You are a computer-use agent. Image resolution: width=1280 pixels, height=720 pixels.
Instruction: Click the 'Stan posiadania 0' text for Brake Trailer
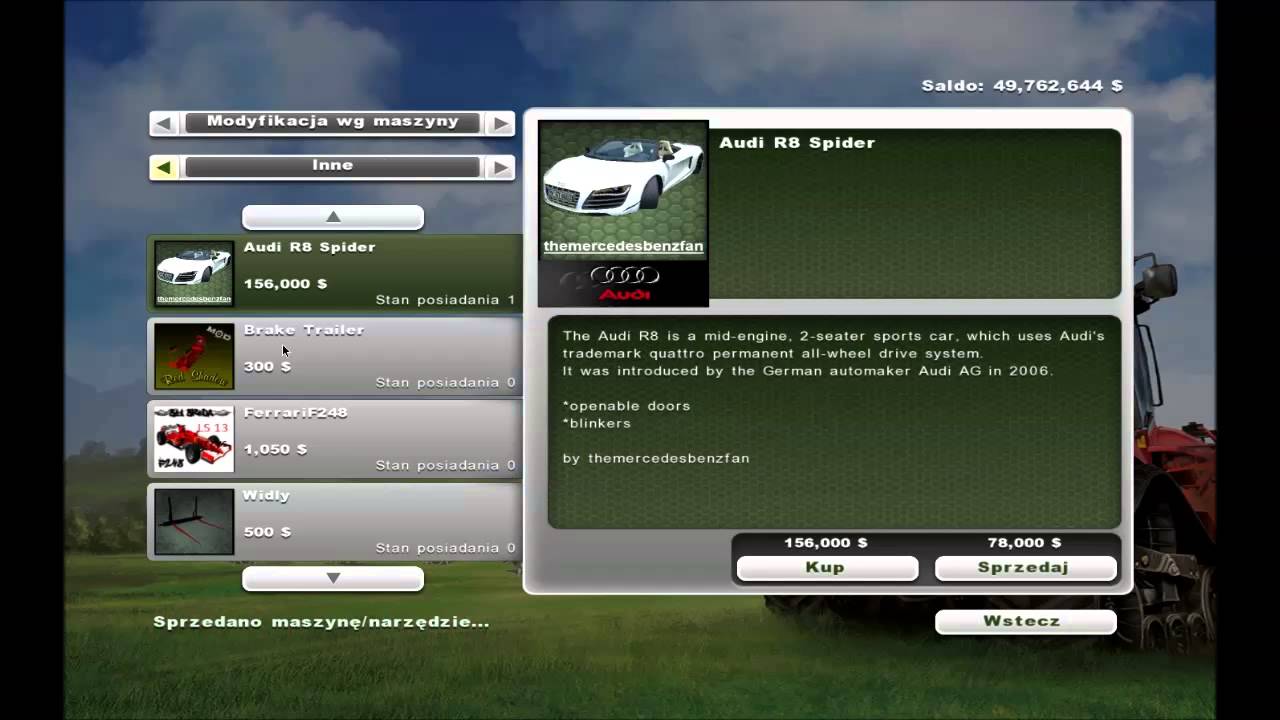point(445,383)
